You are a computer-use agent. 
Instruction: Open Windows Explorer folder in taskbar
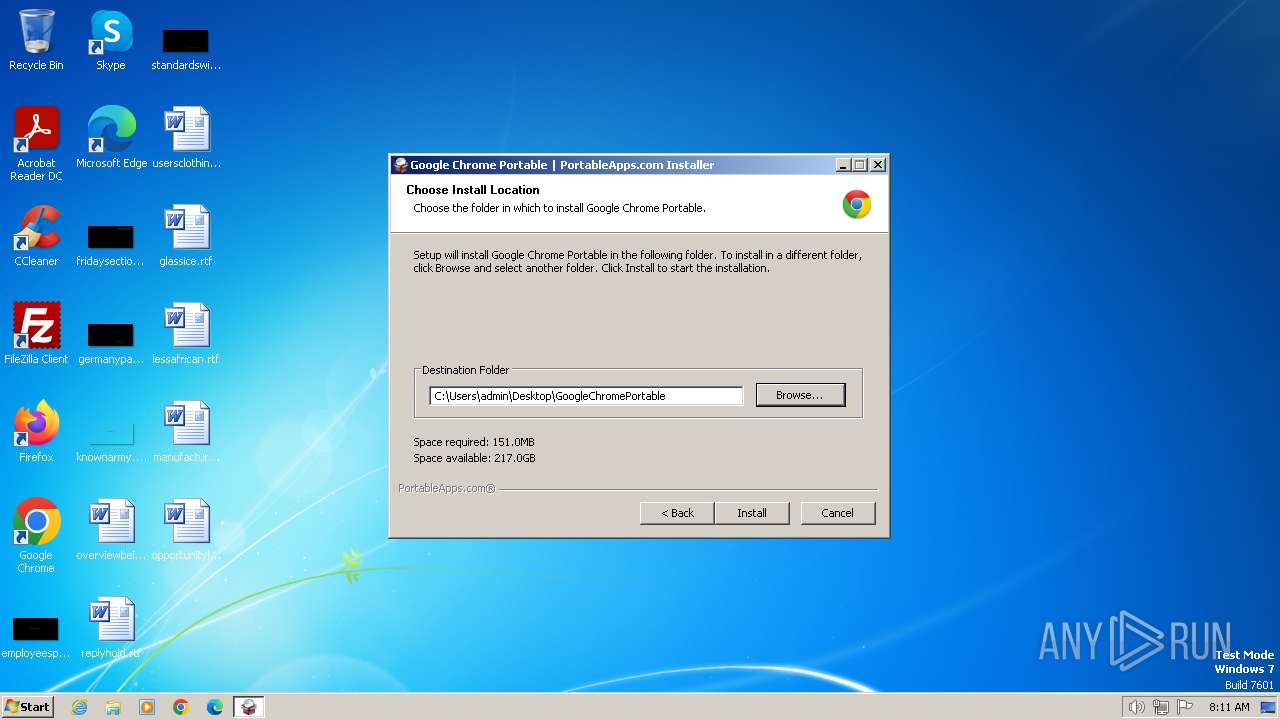[x=113, y=707]
